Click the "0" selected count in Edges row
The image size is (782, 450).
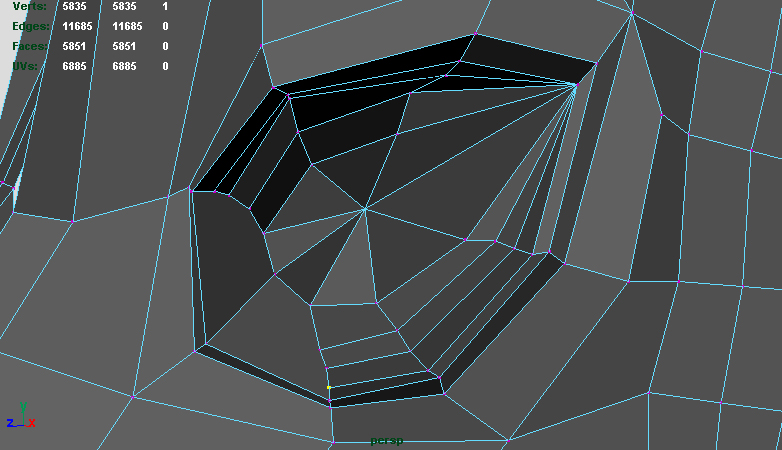[x=165, y=26]
